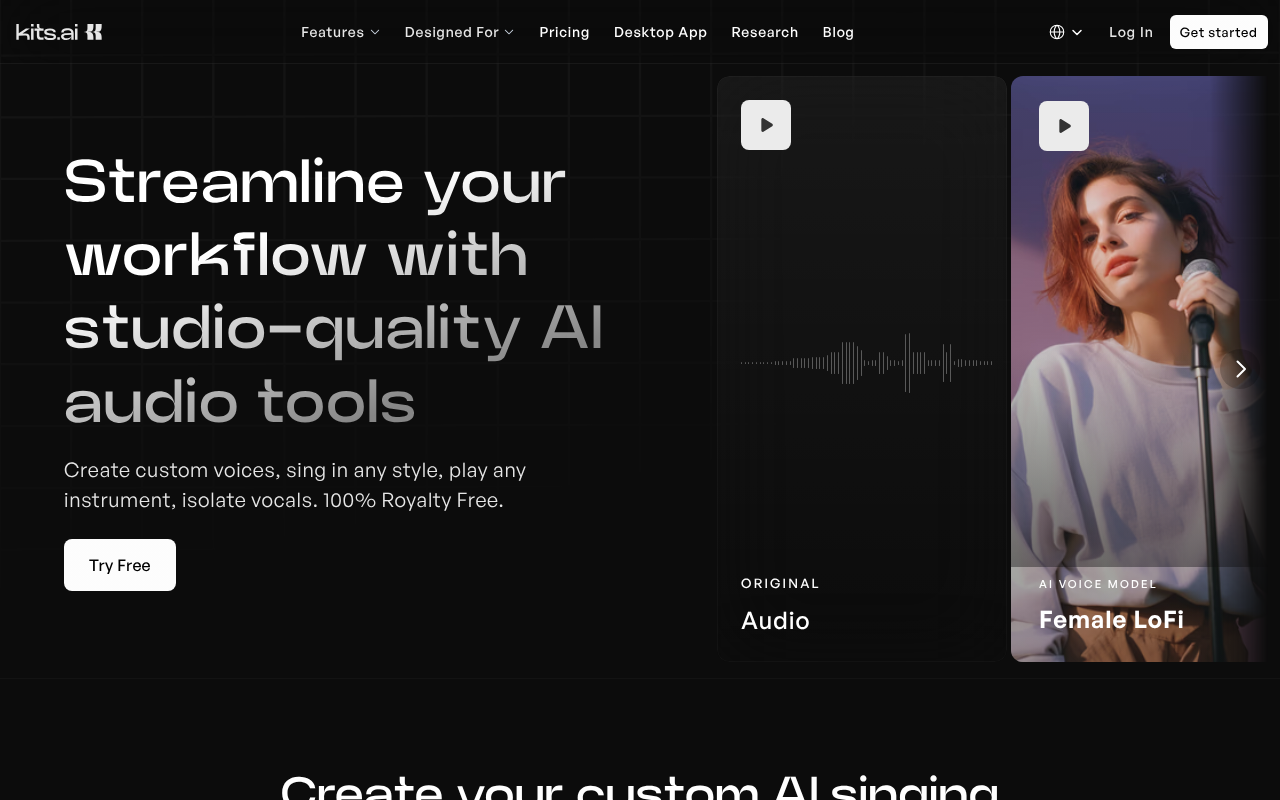The height and width of the screenshot is (800, 1280).
Task: Click the Female LoFi model name
Action: tap(1111, 620)
